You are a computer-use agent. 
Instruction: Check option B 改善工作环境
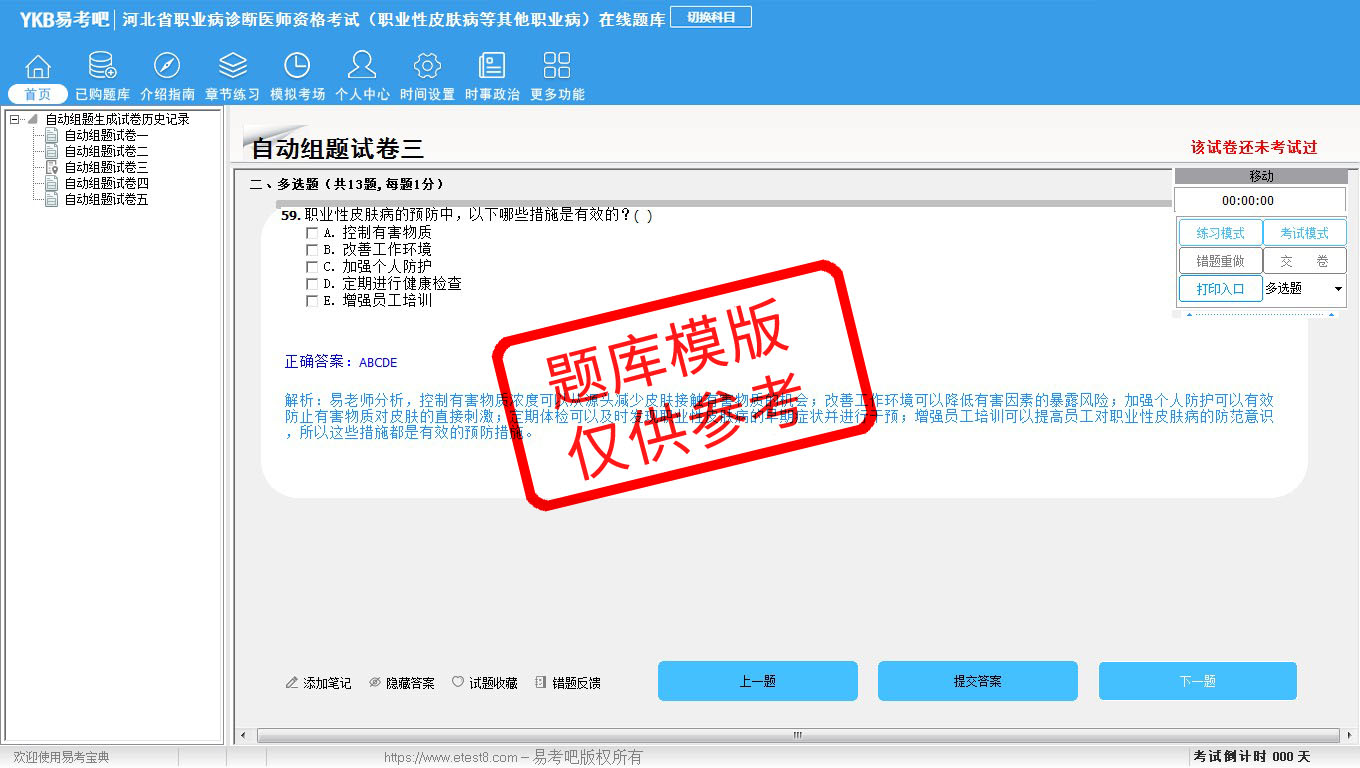point(312,250)
